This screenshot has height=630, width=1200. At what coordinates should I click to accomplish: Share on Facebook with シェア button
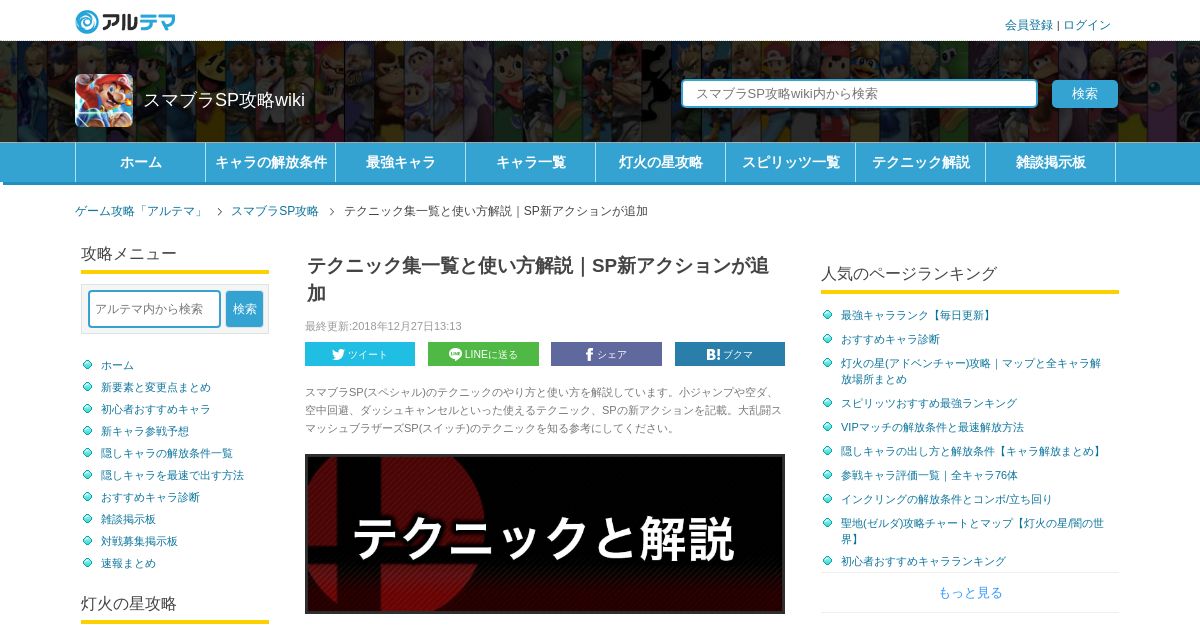[606, 354]
